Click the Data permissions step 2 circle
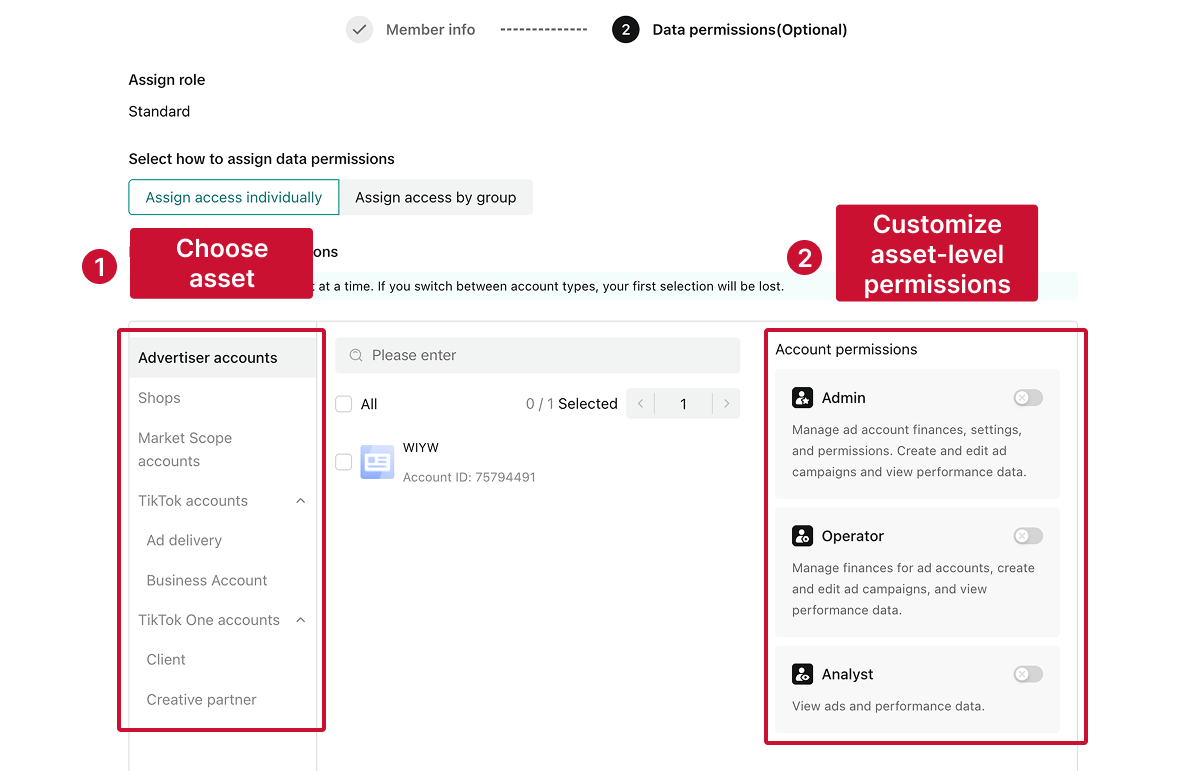The image size is (1200, 771). [625, 30]
